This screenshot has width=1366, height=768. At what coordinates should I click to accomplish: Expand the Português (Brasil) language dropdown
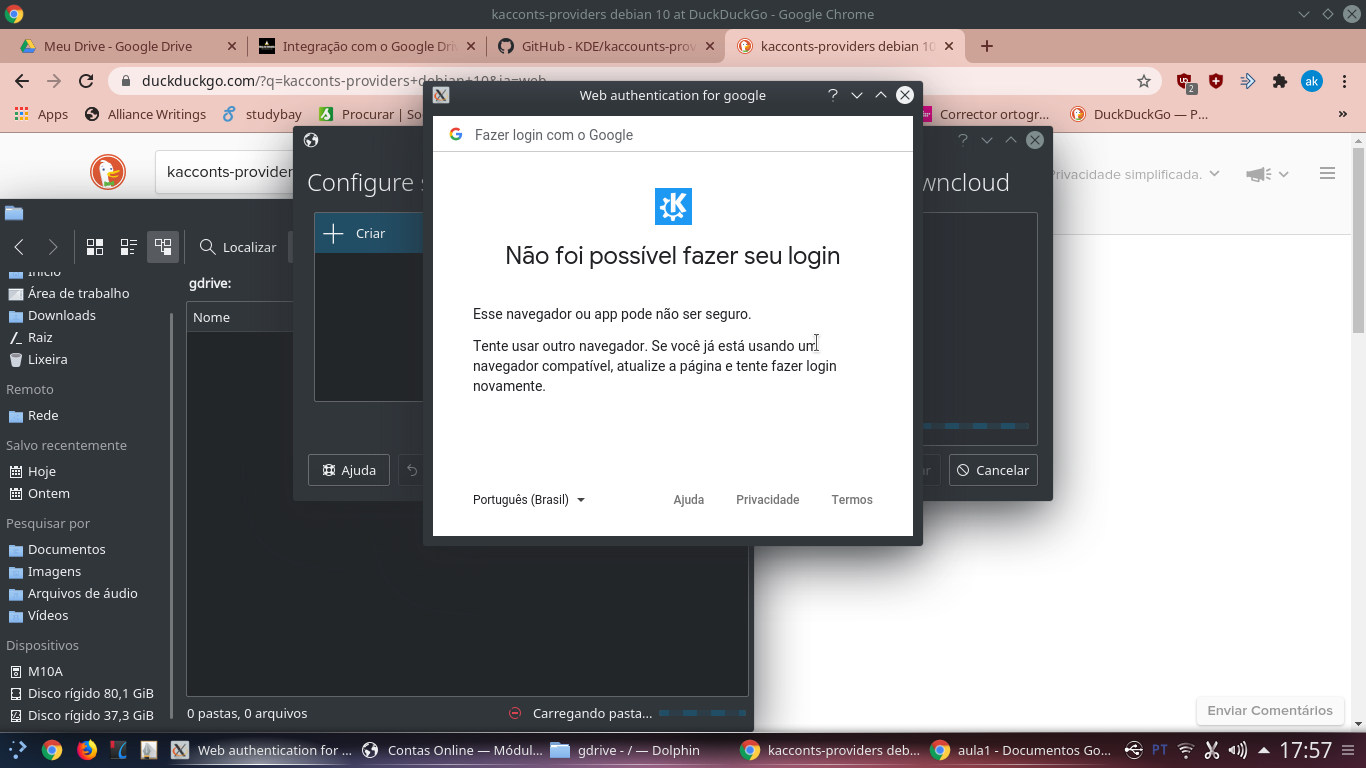pyautogui.click(x=529, y=500)
